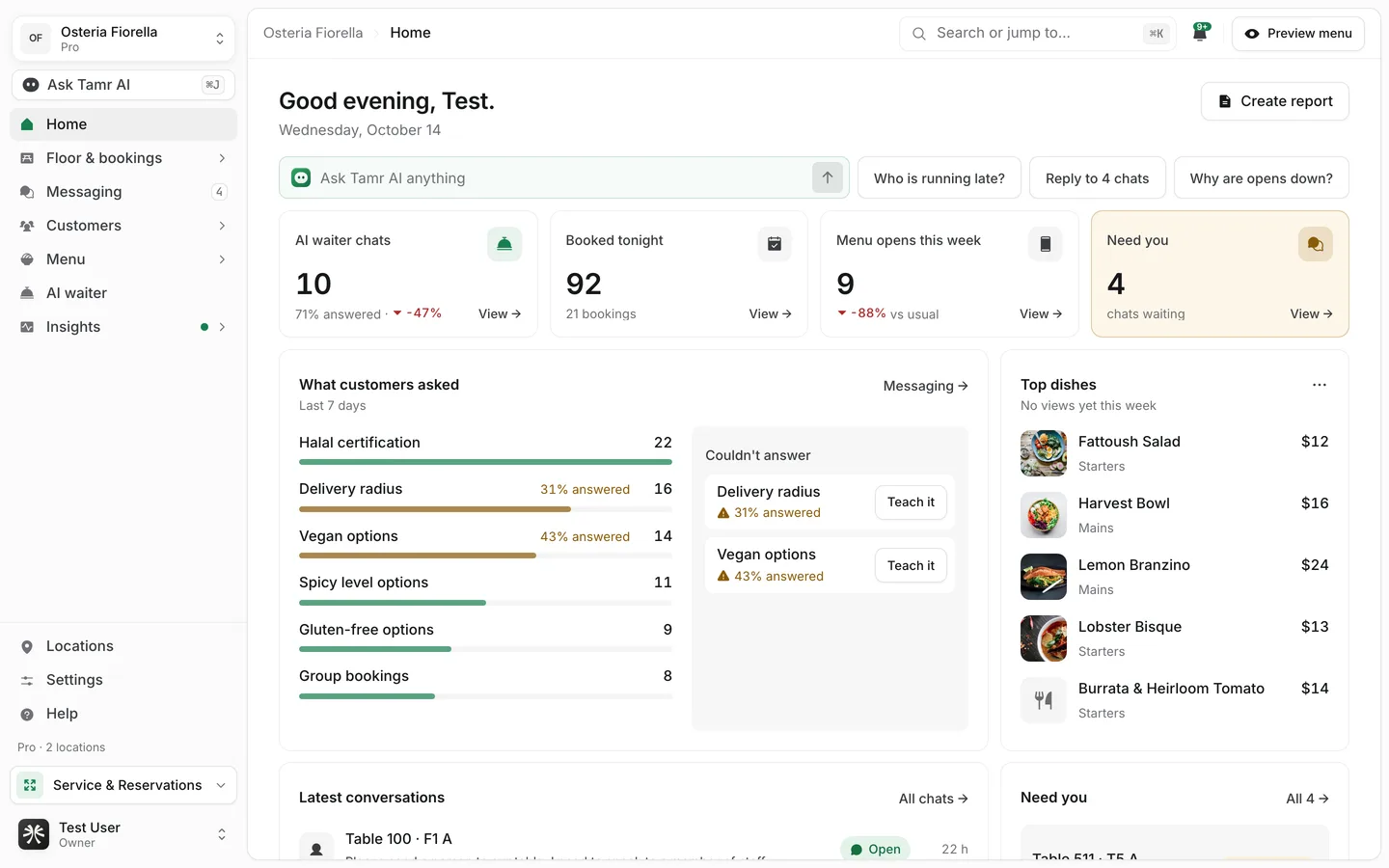Click the Halal certification progress bar
This screenshot has width=1389, height=868.
pos(485,462)
